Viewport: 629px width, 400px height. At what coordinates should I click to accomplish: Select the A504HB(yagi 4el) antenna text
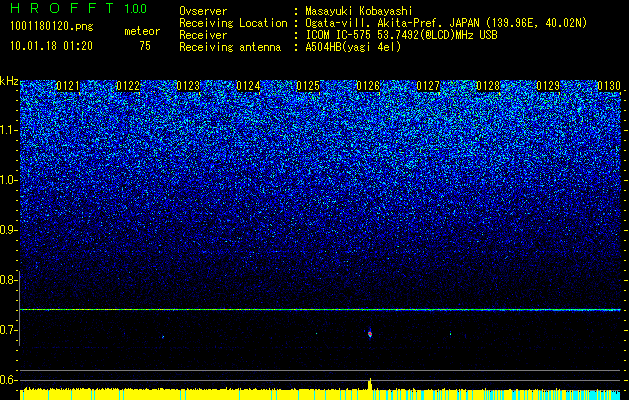(353, 47)
